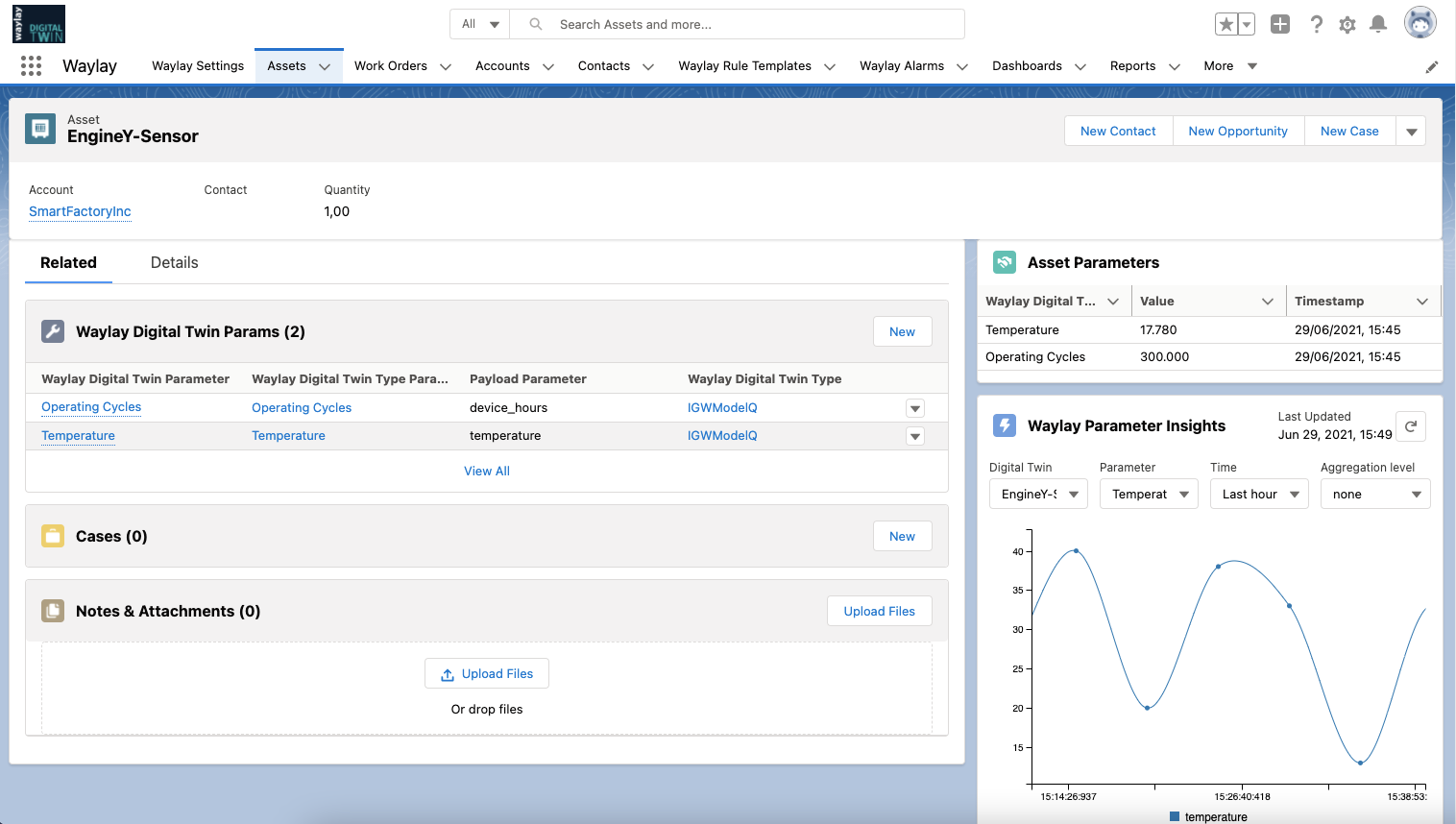Open IGWModelQ link in Temperature row
This screenshot has height=824, width=1456.
(722, 436)
